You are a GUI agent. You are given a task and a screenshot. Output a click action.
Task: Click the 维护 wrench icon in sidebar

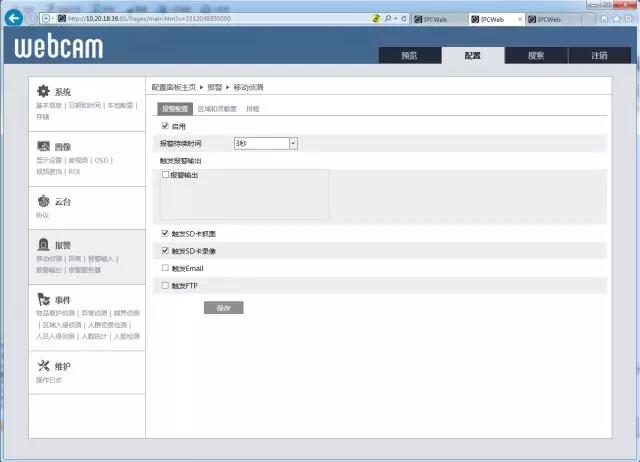[x=43, y=366]
